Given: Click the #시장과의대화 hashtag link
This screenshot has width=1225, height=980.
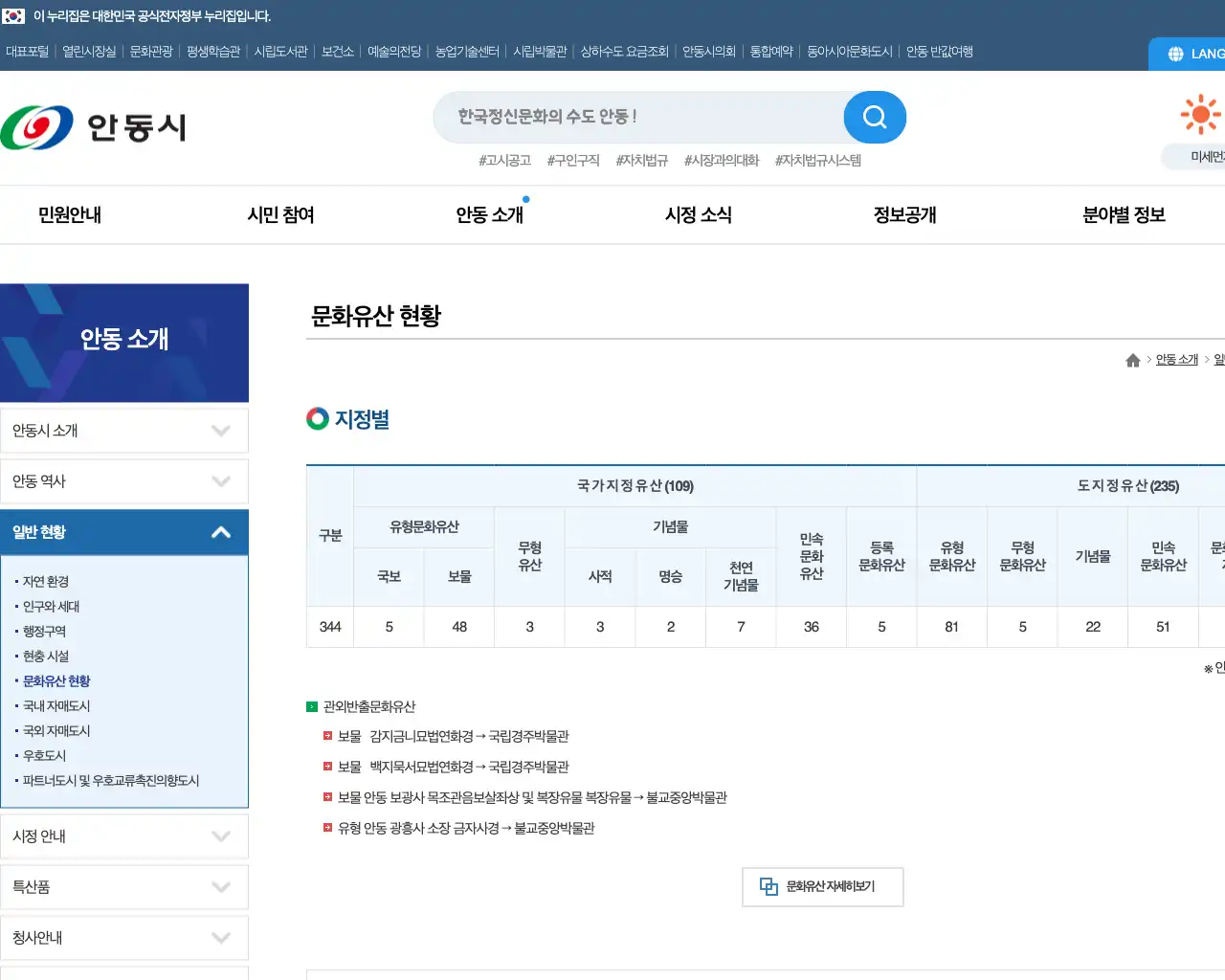Looking at the screenshot, I should [722, 161].
